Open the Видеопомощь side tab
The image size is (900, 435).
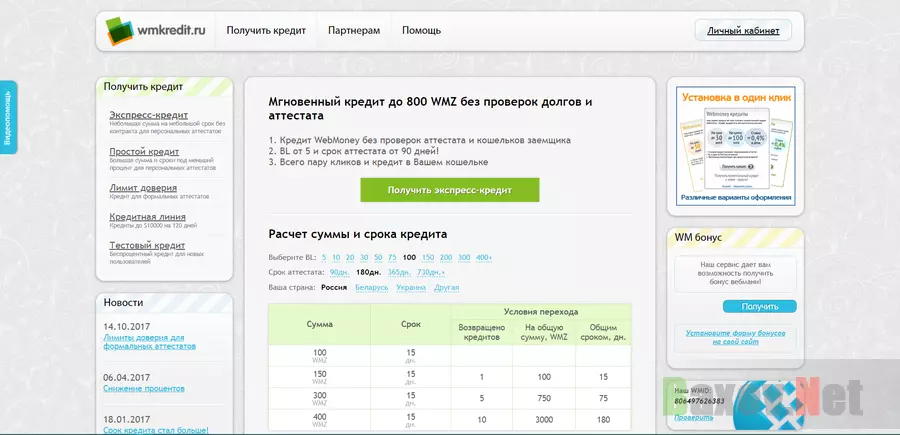[8, 117]
